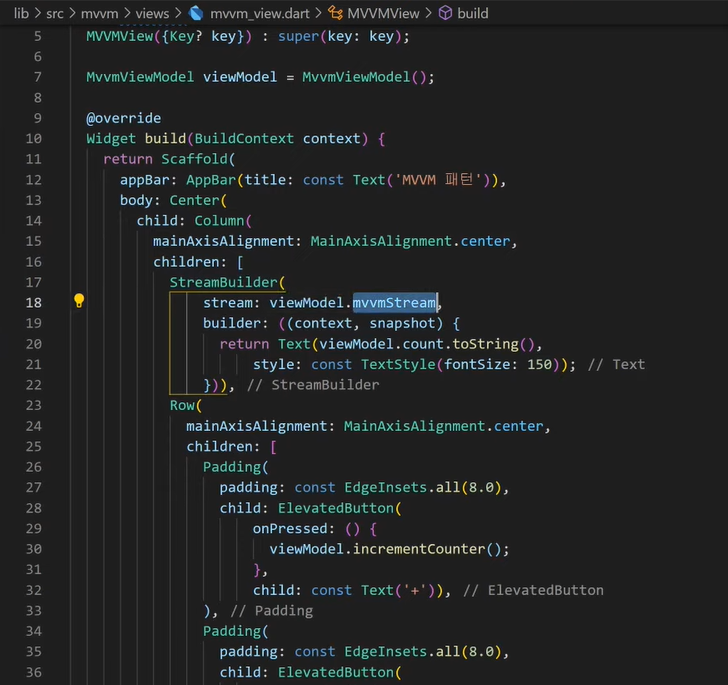Click line number 18 in gutter

pyautogui.click(x=33, y=303)
